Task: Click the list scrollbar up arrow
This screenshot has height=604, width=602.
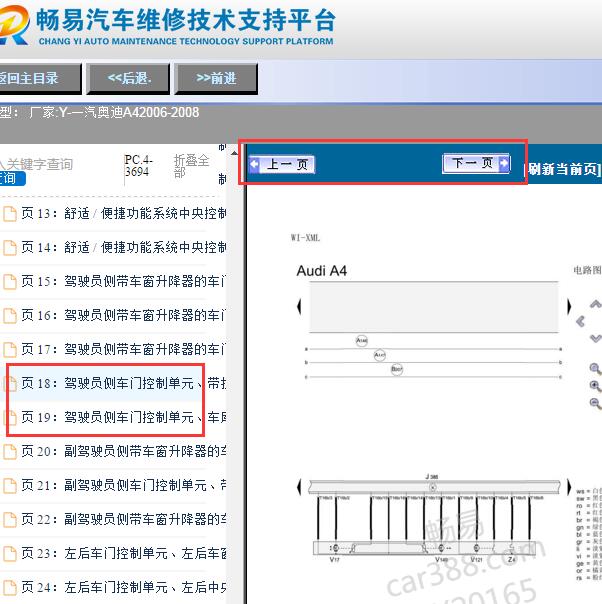Action: click(x=234, y=153)
